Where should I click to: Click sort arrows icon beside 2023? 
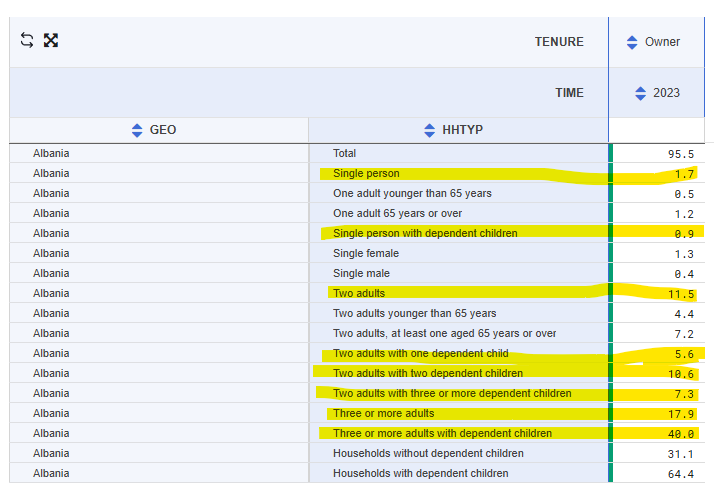tap(640, 93)
